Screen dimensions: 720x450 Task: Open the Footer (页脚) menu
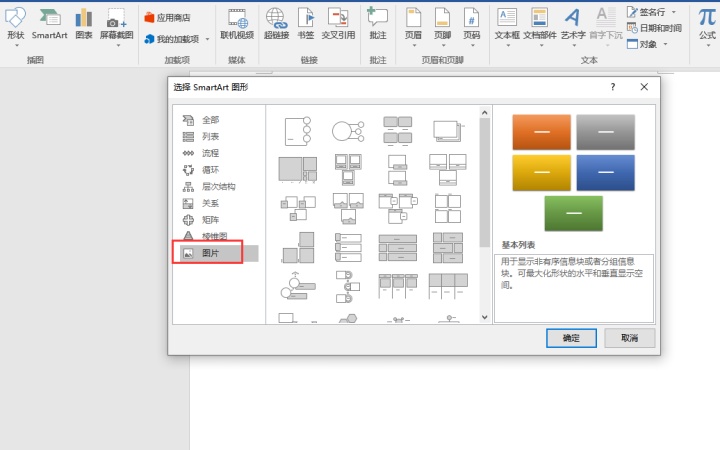coord(443,25)
